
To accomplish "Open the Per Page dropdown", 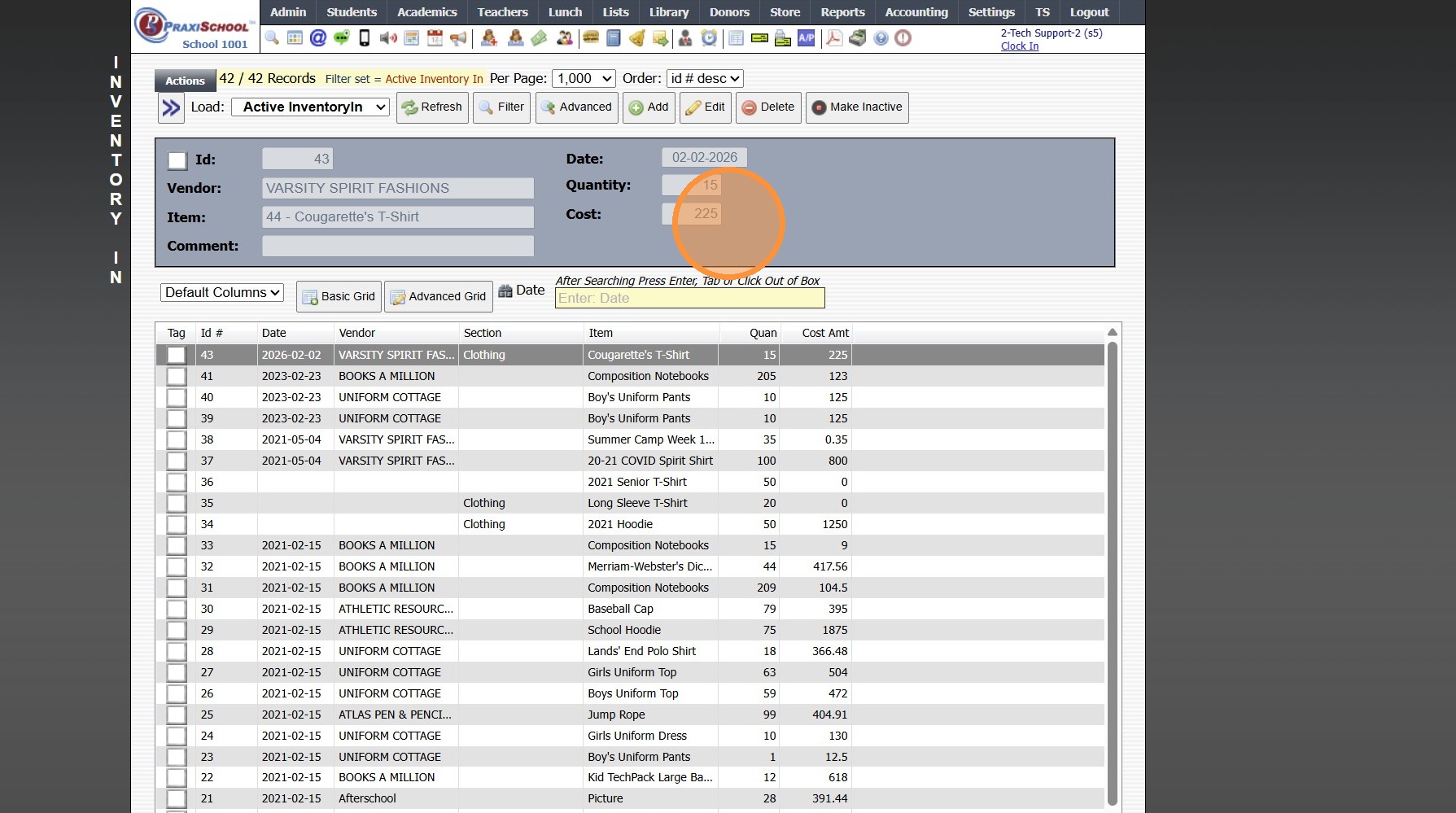I will (584, 79).
